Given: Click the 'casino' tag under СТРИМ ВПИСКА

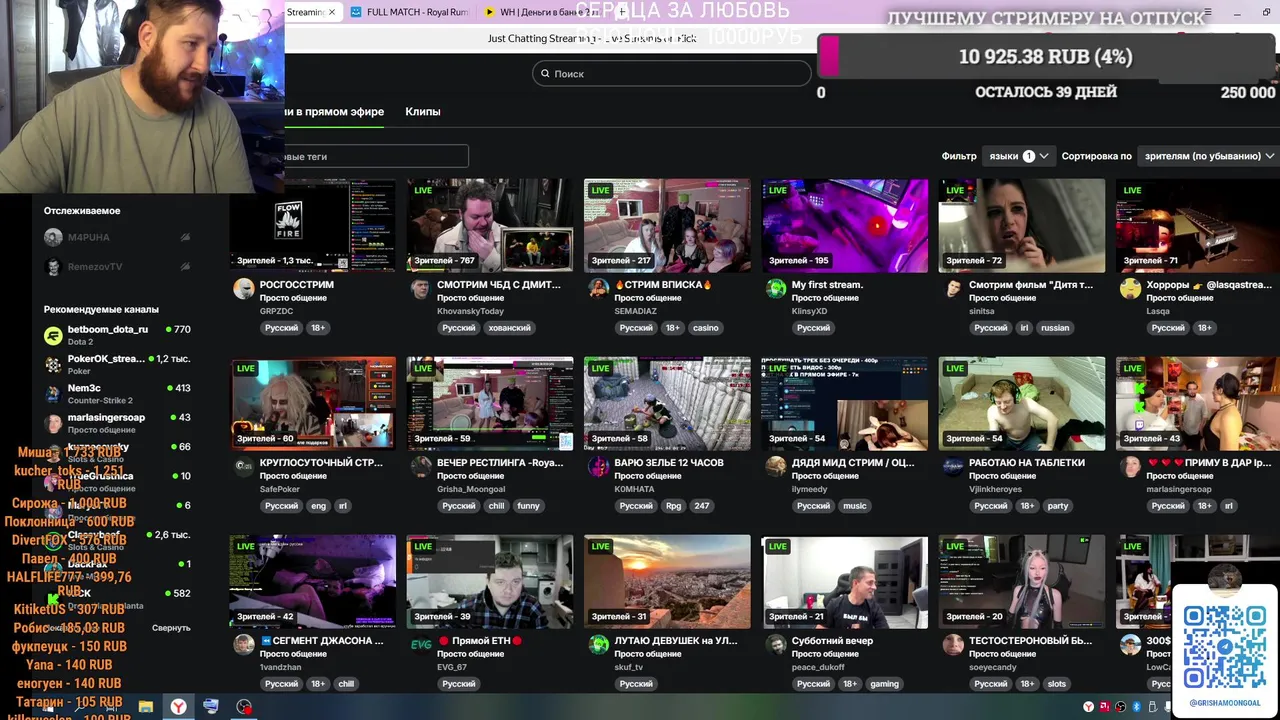Looking at the screenshot, I should [x=705, y=328].
